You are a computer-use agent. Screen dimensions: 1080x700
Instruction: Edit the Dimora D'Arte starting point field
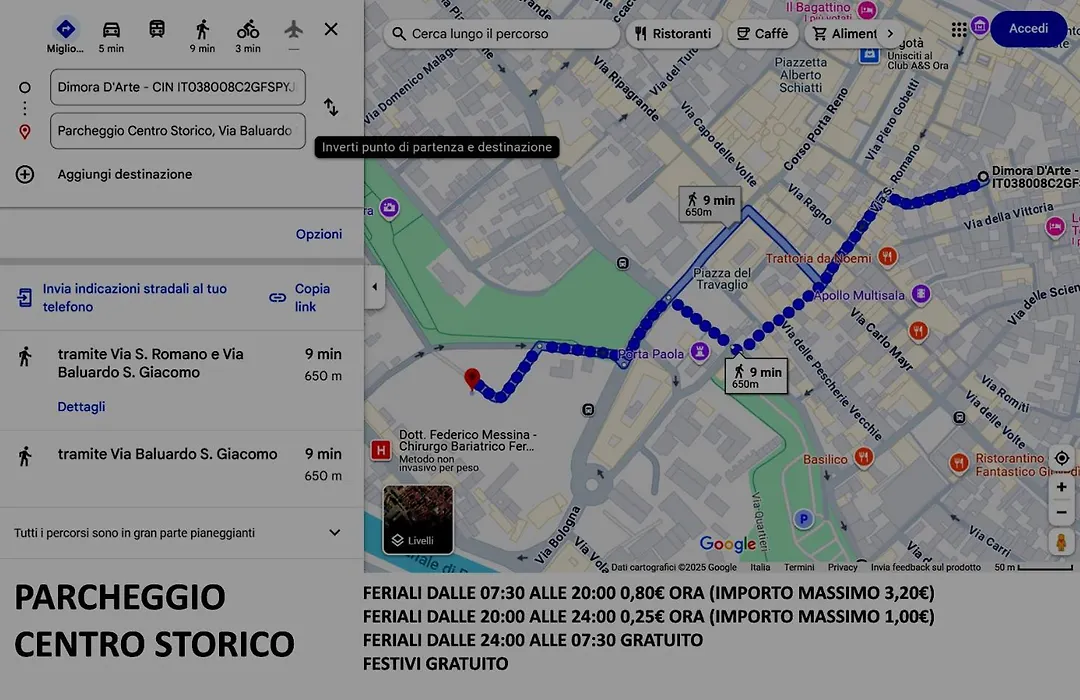click(178, 88)
